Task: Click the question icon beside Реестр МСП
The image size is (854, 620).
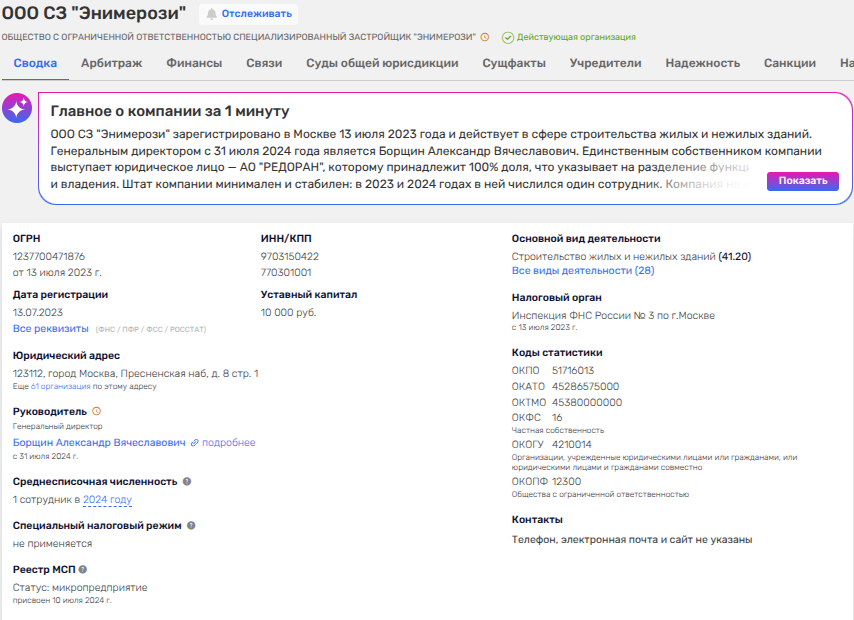Action: (x=83, y=569)
